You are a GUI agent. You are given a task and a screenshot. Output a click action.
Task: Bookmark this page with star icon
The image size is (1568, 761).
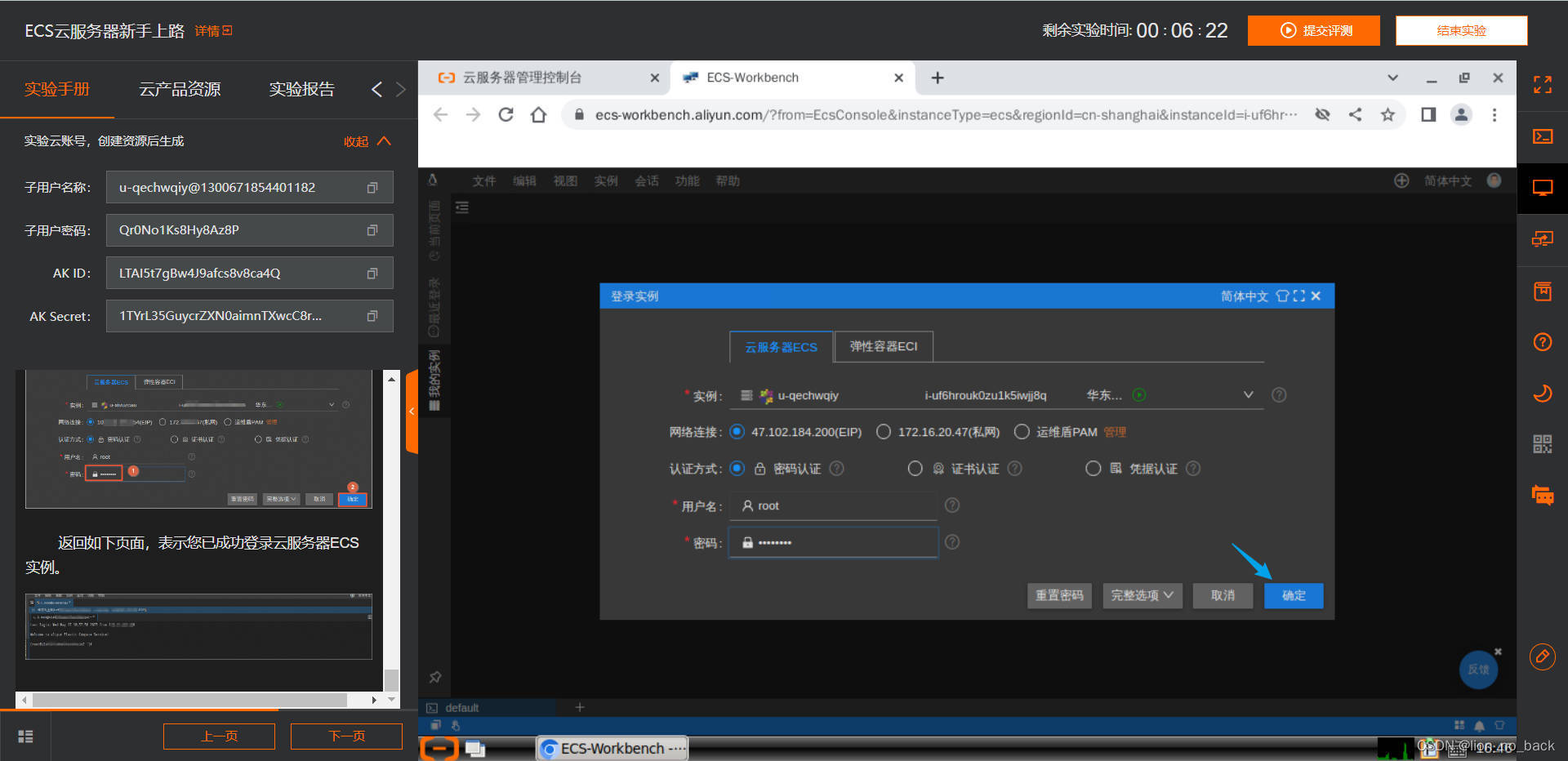(1388, 115)
